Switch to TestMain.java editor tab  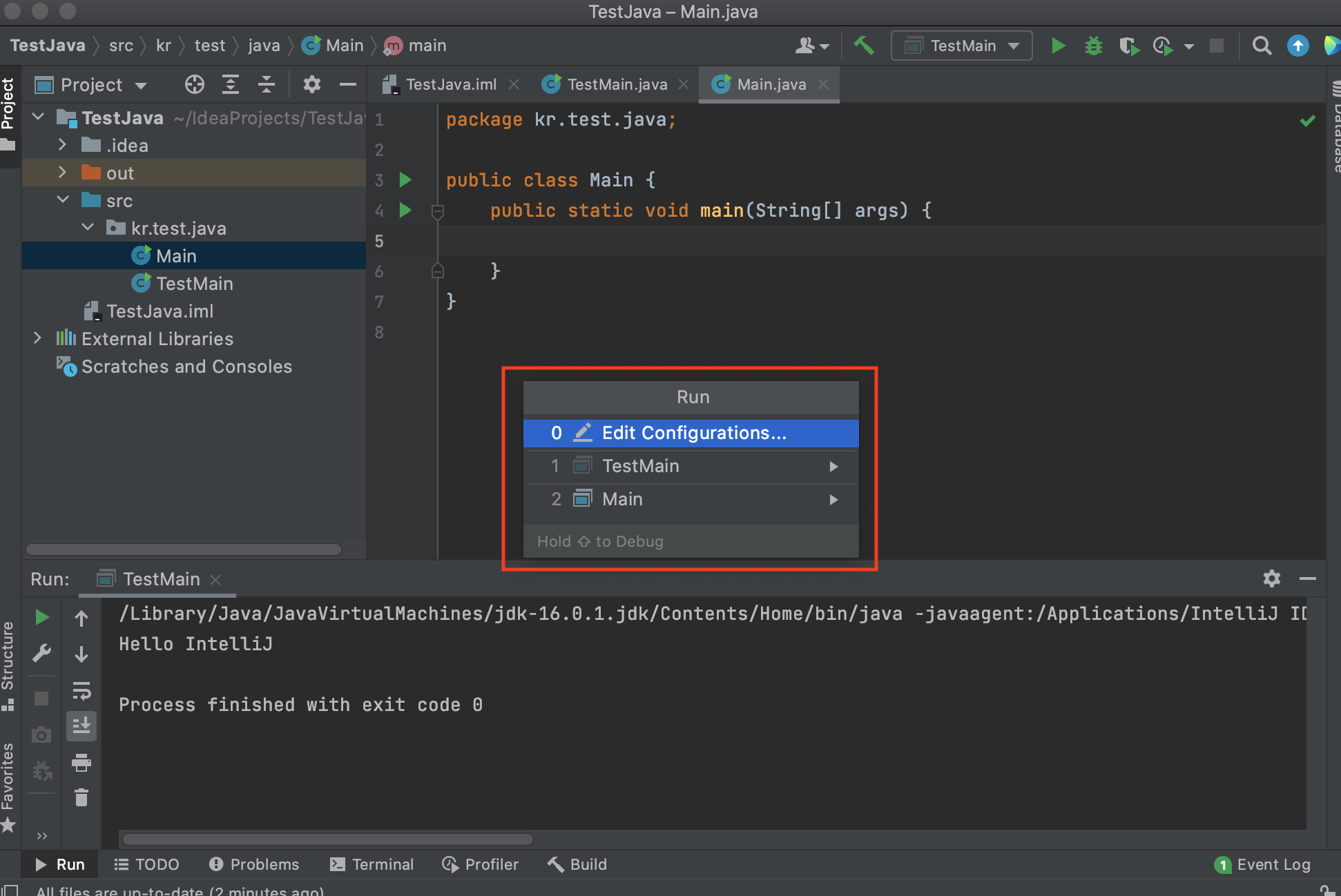tap(616, 84)
